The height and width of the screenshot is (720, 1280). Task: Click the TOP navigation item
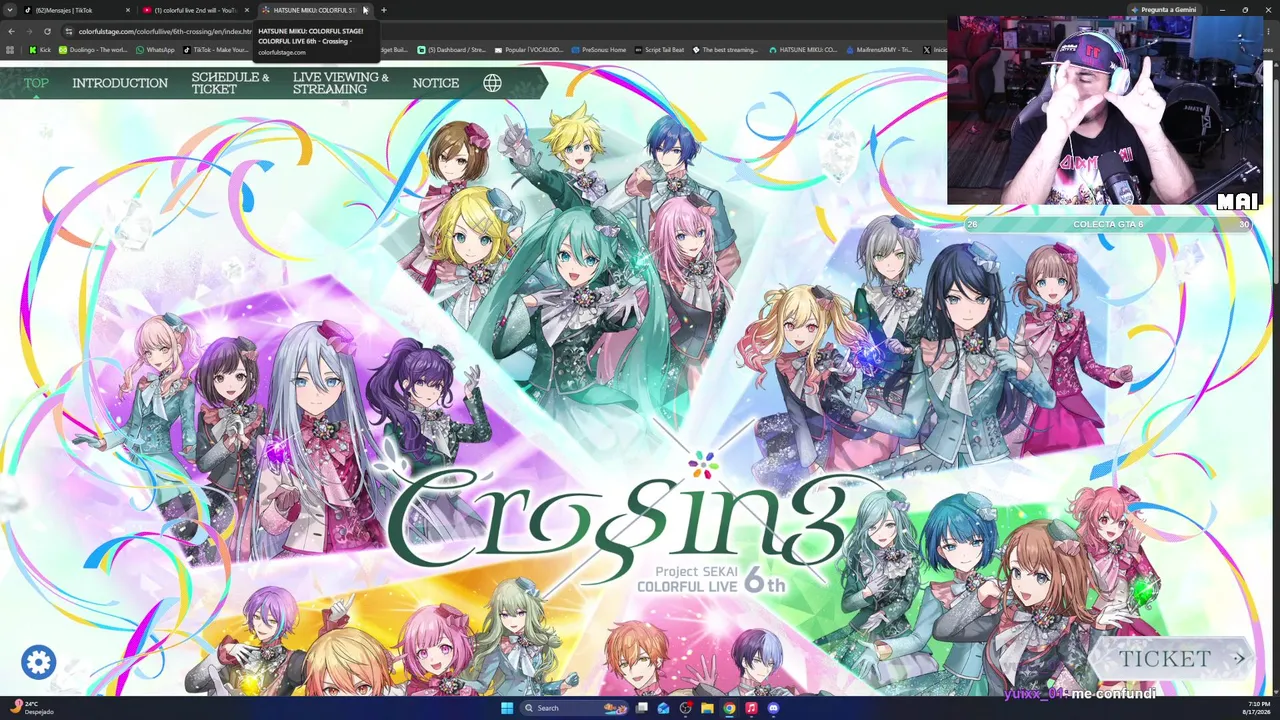[x=36, y=83]
